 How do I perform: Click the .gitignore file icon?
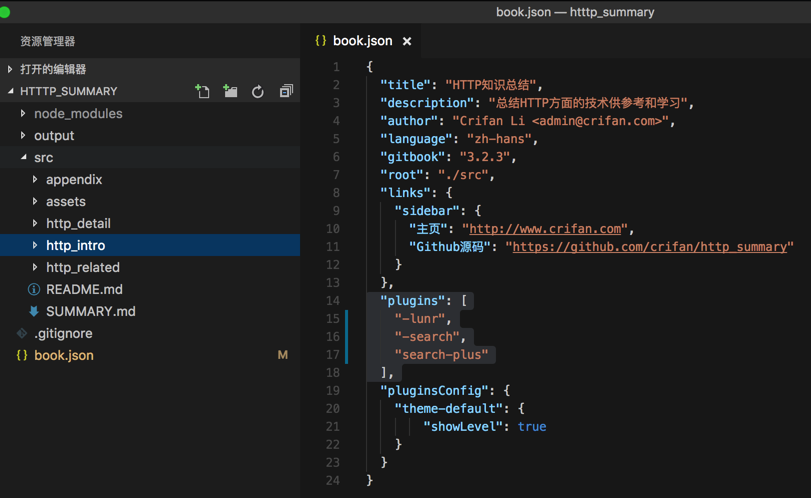point(22,333)
